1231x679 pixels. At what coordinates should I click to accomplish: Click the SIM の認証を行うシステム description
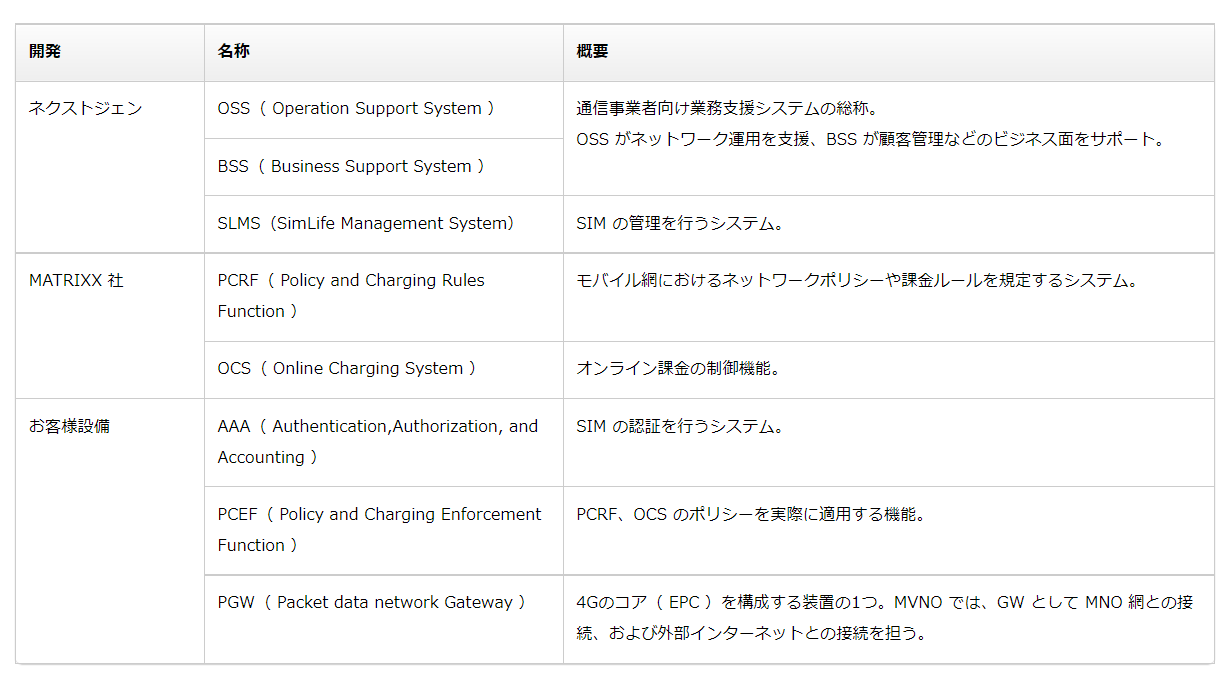click(x=680, y=426)
